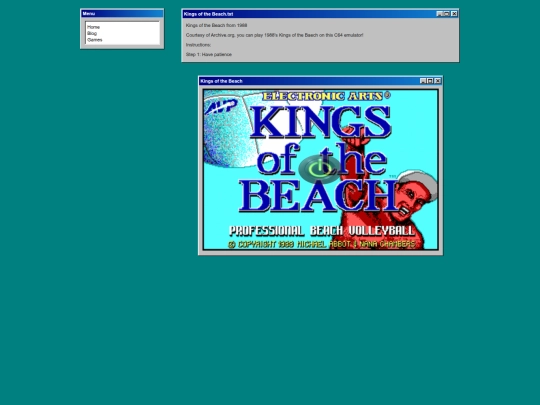Open Games in the Menu window
540x405 pixels.
(x=95, y=40)
